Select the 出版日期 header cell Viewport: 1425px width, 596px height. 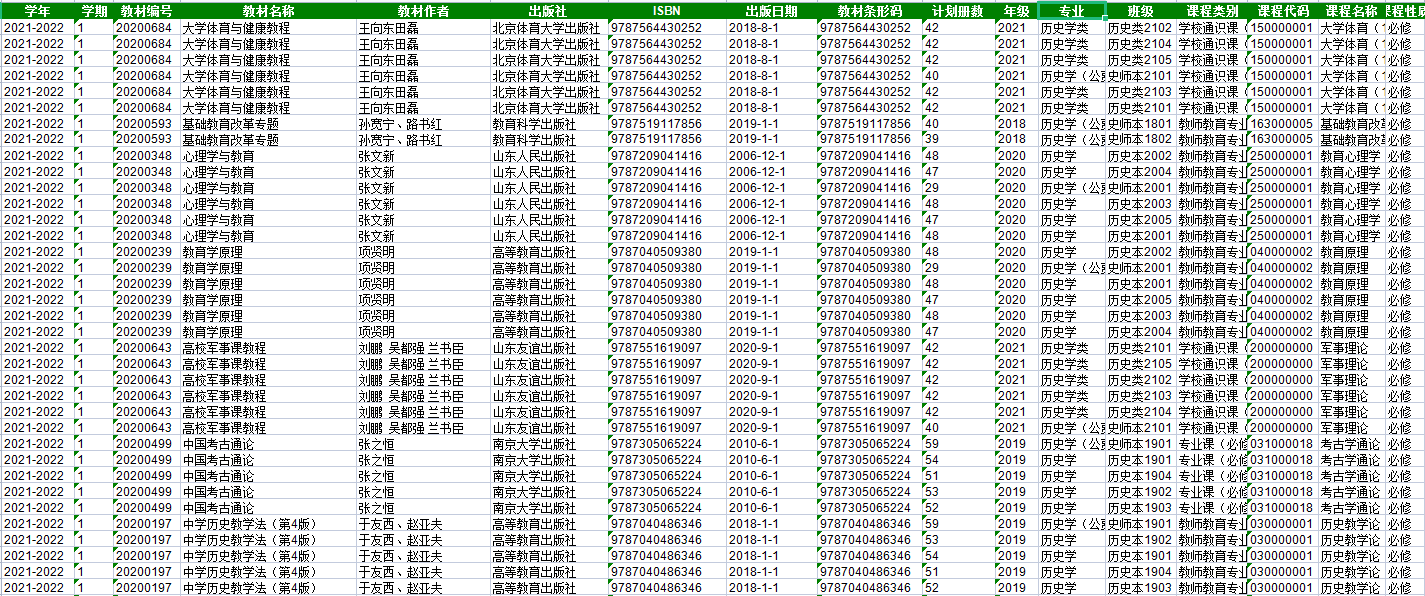[771, 11]
